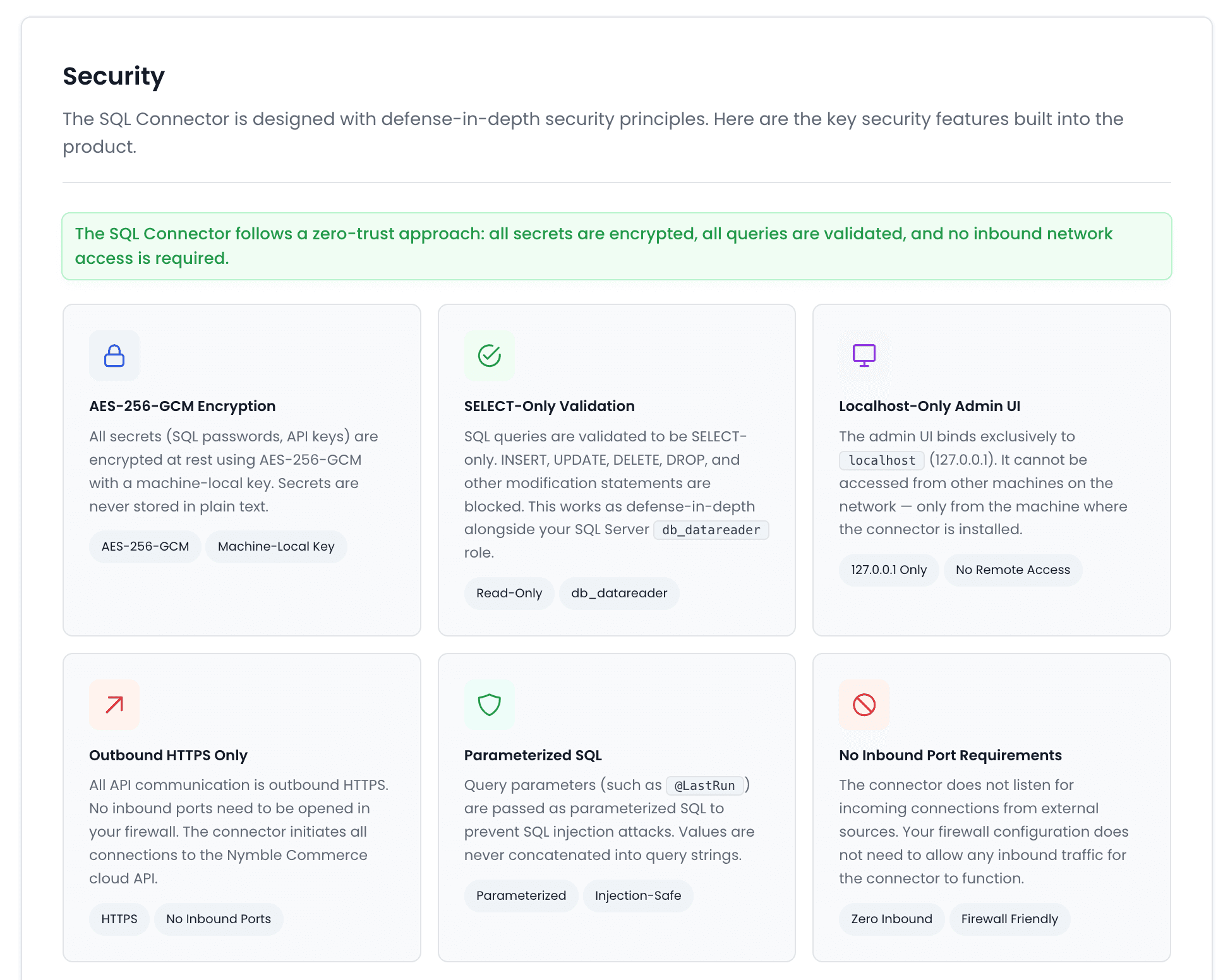Select the AES-256-GCM tag pill
The height and width of the screenshot is (980, 1223).
(145, 546)
